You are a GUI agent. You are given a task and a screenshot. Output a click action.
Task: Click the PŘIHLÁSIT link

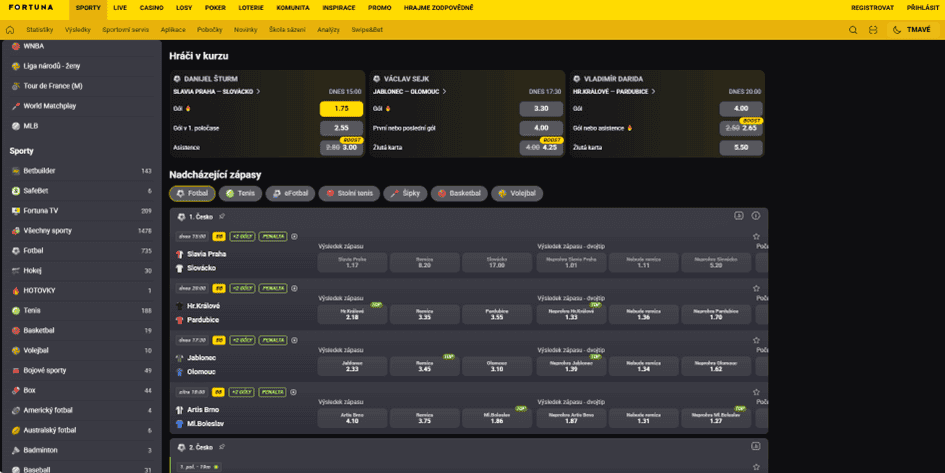coord(923,8)
